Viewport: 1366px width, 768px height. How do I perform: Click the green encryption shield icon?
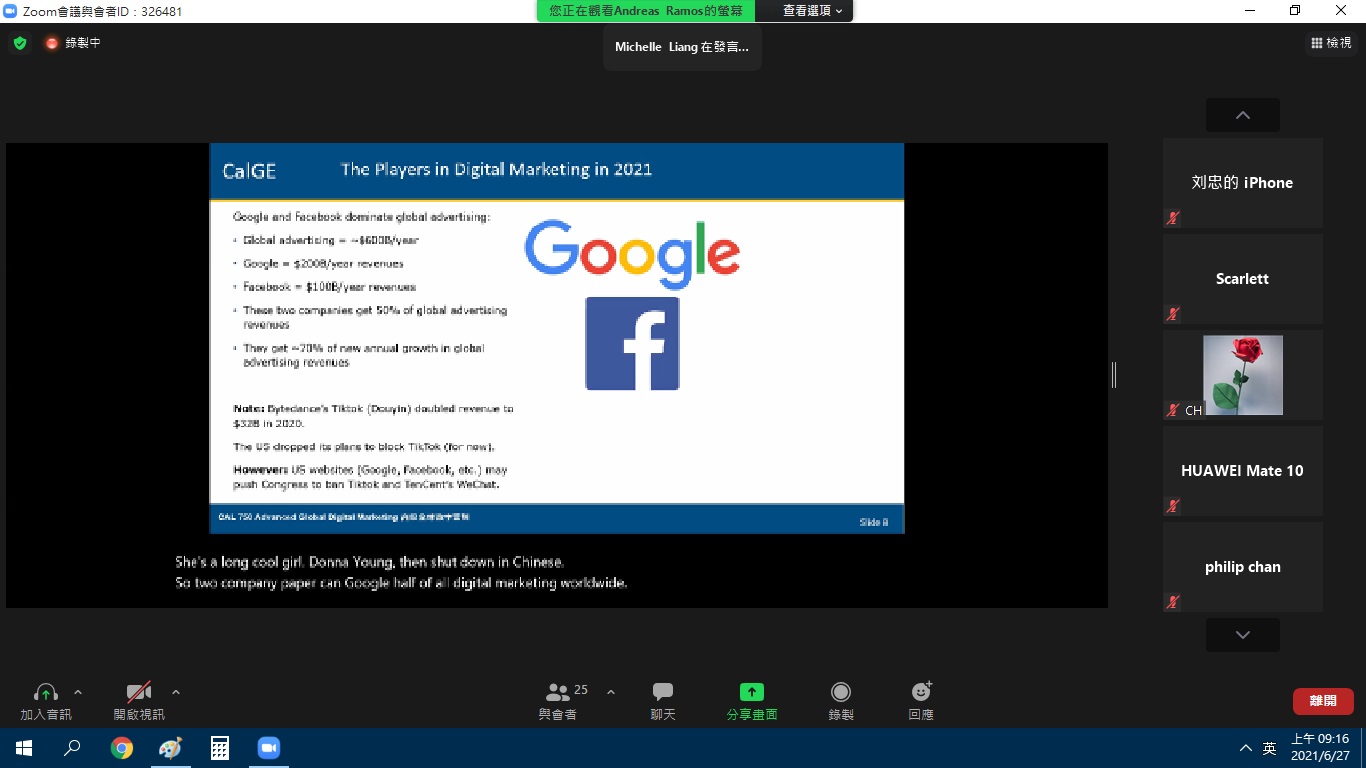[20, 43]
